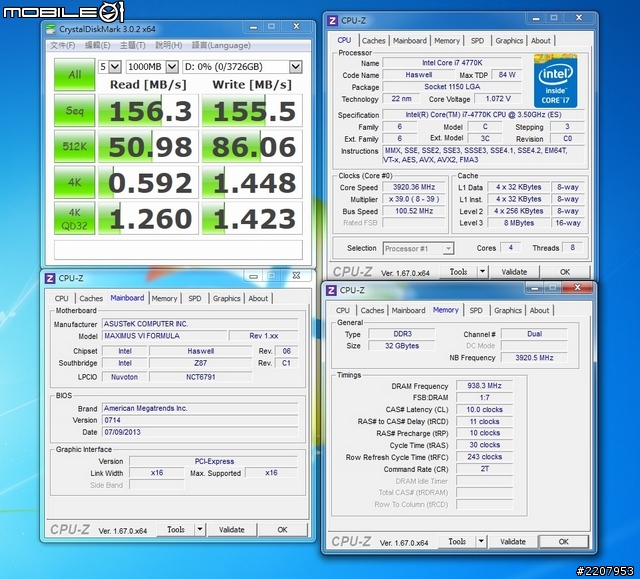Open the 主題(T) menu in CrystalDiskMark
Image resolution: width=640 pixels, height=579 pixels.
(x=133, y=45)
